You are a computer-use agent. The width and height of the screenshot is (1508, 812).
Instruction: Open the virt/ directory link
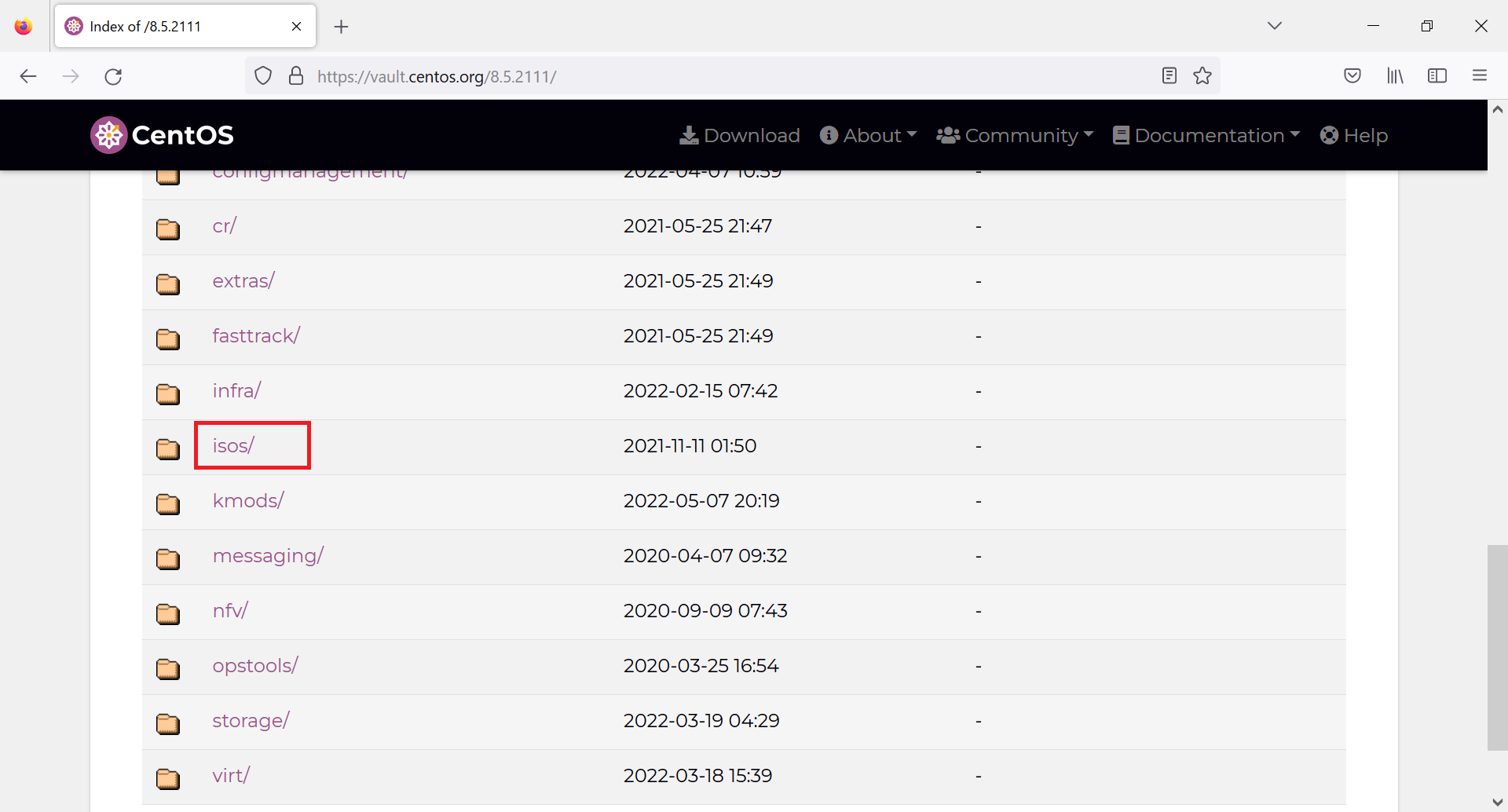point(231,776)
